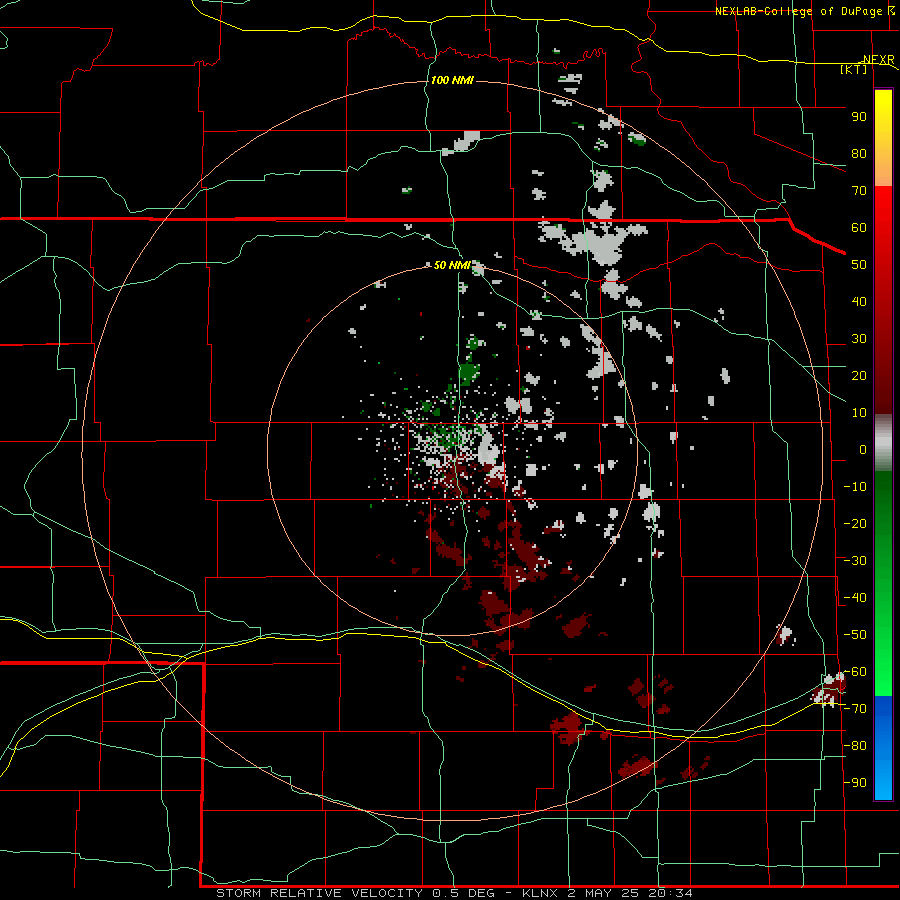Viewport: 900px width, 900px height.
Task: Click the -50 knot scale label
Action: coord(855,635)
